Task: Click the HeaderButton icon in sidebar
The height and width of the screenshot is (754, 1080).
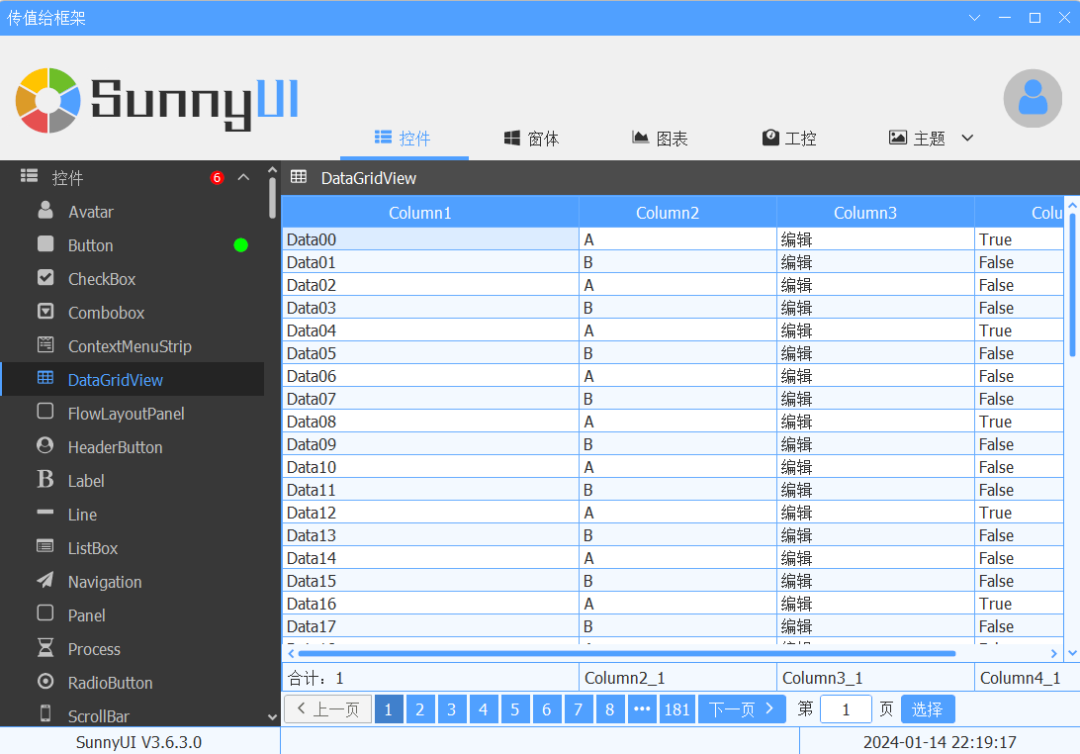Action: tap(45, 446)
